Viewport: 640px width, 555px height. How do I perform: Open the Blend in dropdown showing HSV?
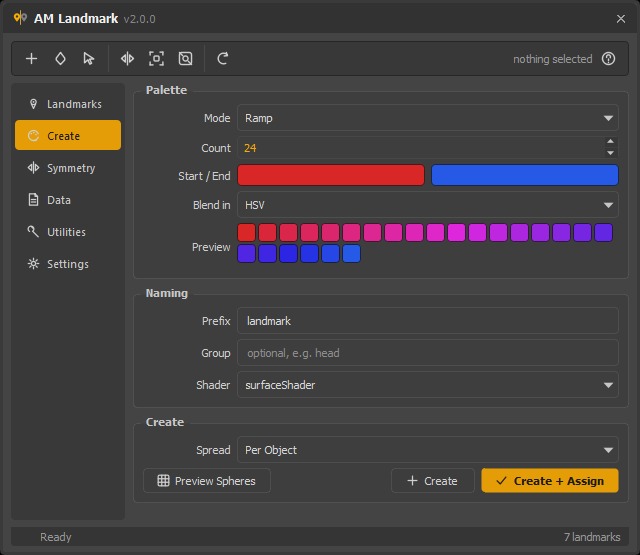427,205
